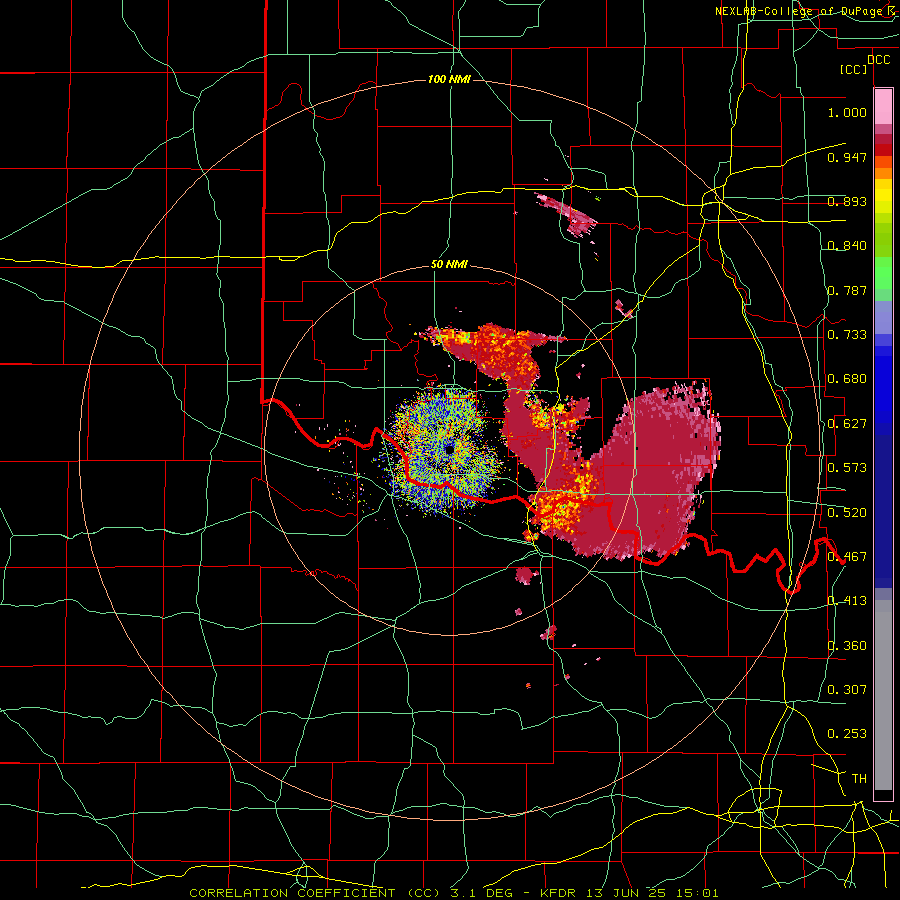The height and width of the screenshot is (900, 900).
Task: Click the blue-green ground clutter ring around the radar
Action: point(445,451)
